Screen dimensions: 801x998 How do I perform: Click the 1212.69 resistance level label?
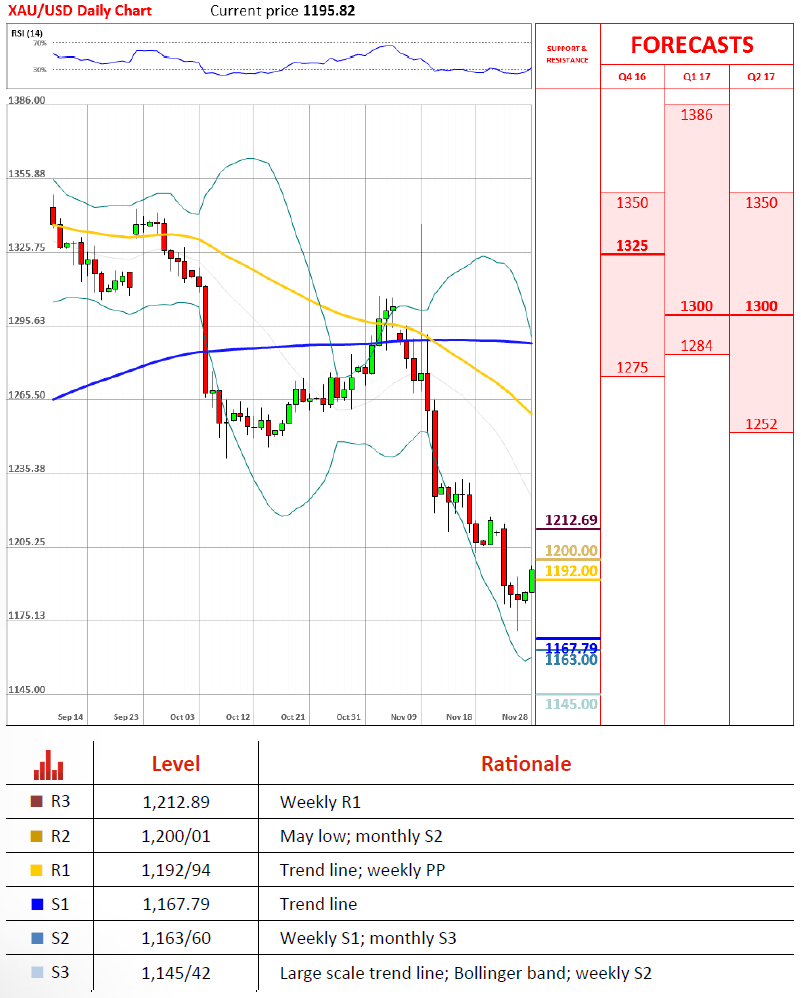click(x=571, y=520)
